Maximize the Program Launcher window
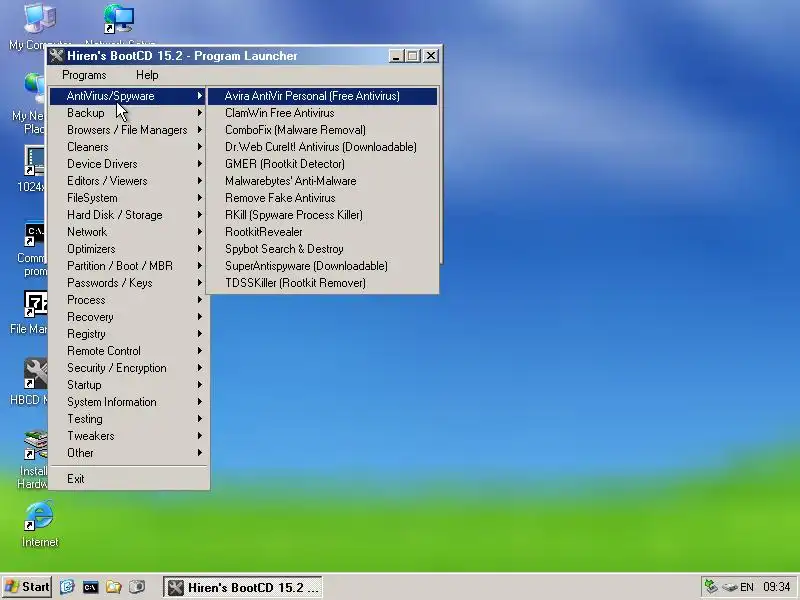The image size is (800, 600). point(413,56)
